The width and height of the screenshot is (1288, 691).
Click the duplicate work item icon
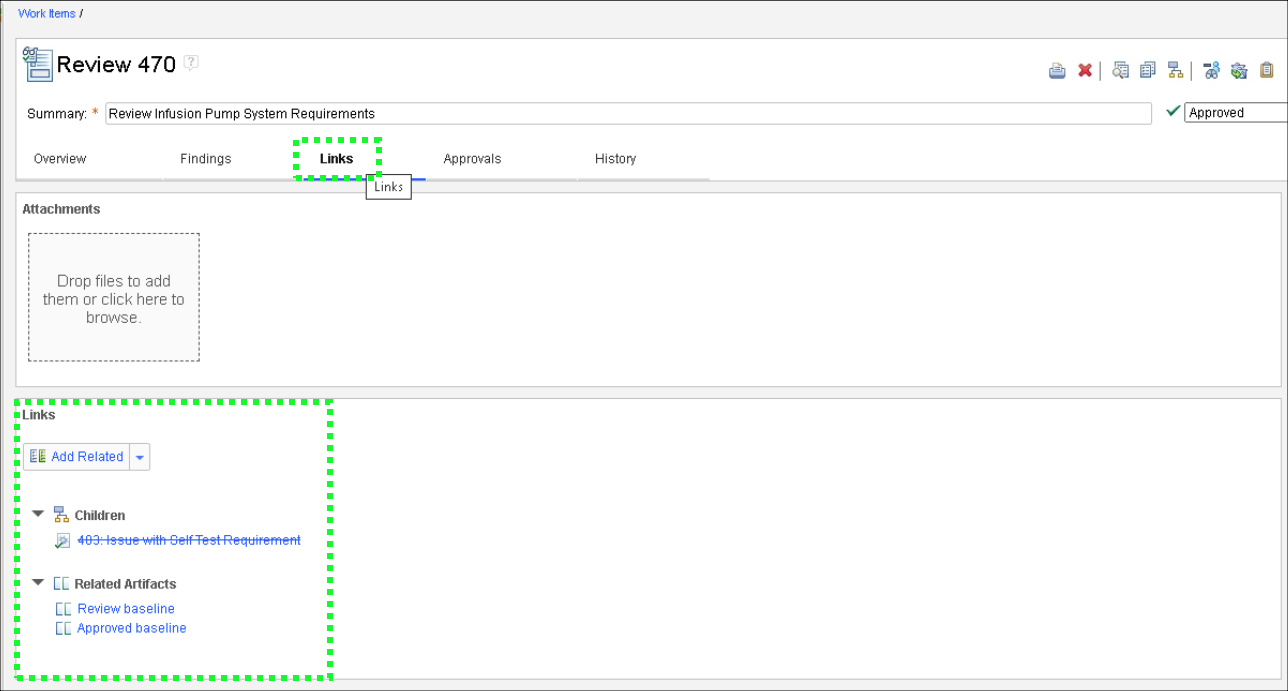[1148, 70]
